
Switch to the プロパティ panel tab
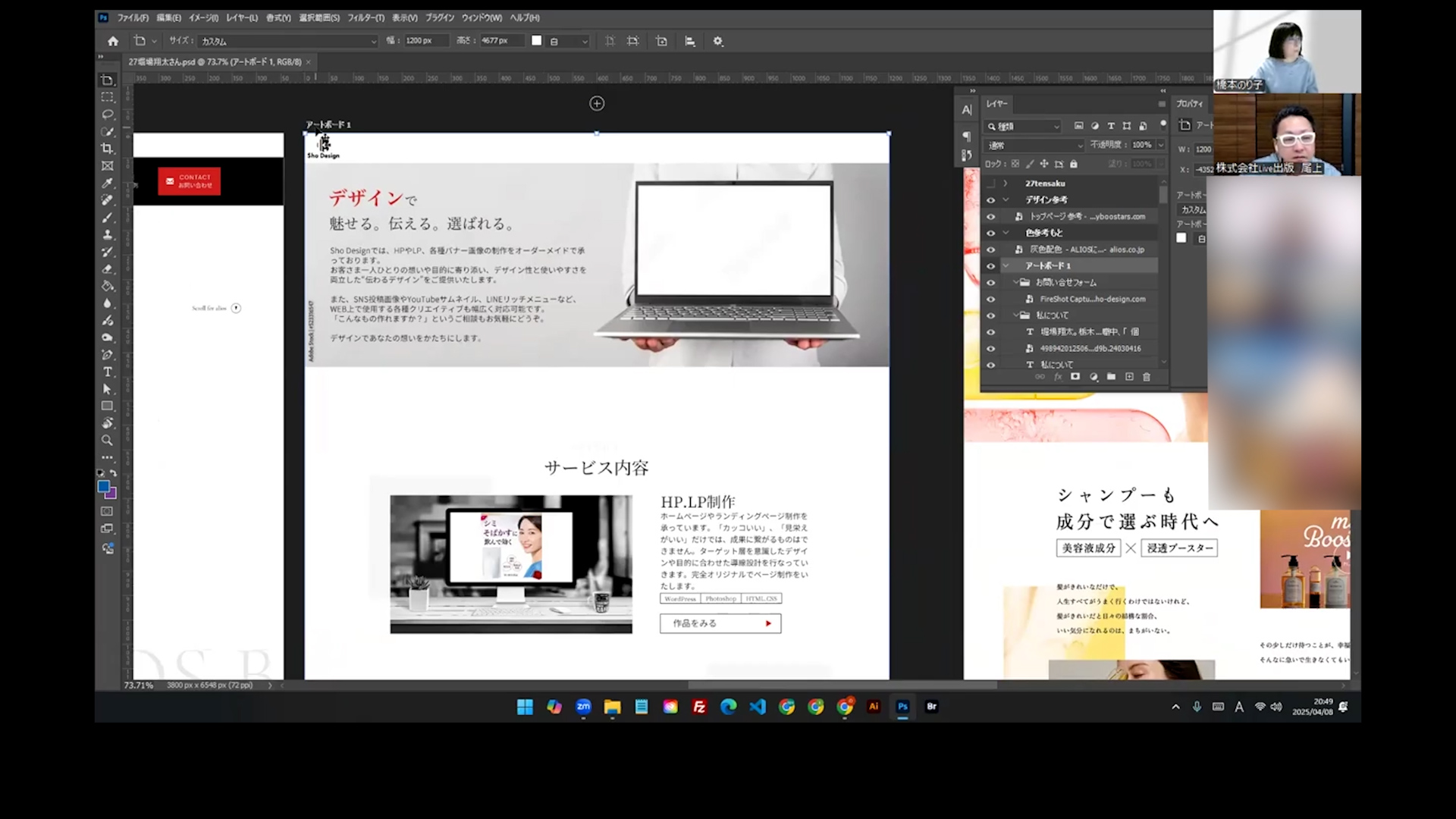tap(1189, 104)
